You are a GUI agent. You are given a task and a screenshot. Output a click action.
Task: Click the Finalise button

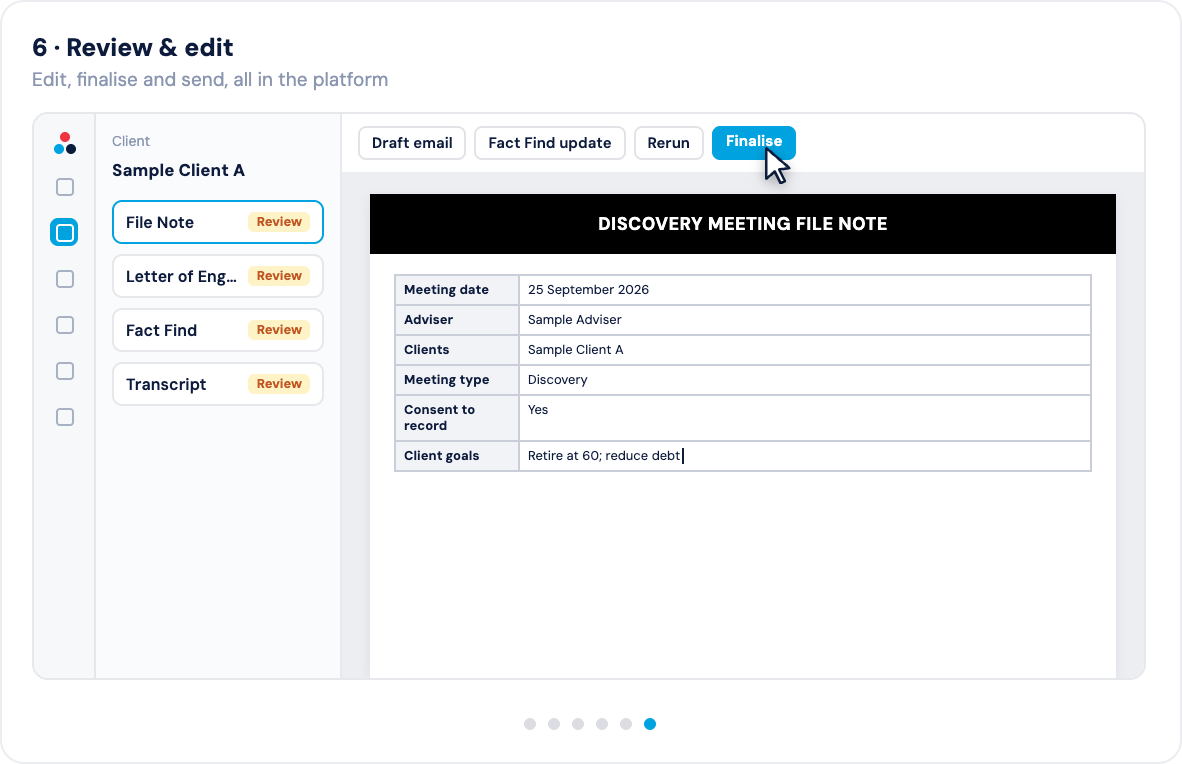754,143
